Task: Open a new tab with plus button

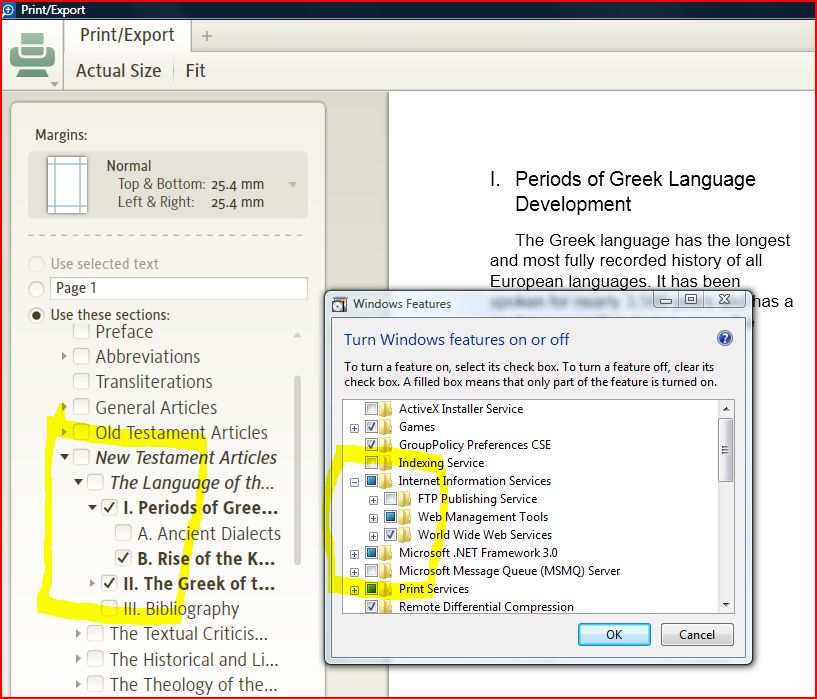Action: tap(207, 36)
